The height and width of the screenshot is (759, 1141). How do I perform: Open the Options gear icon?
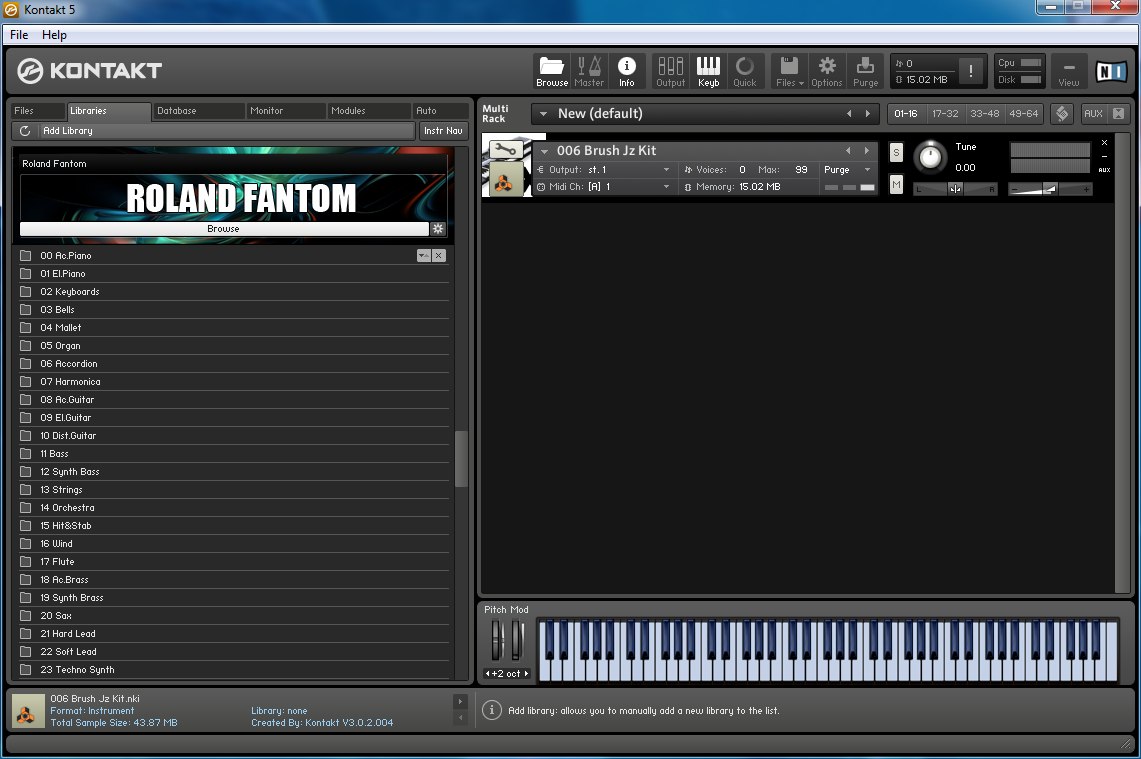tap(827, 71)
